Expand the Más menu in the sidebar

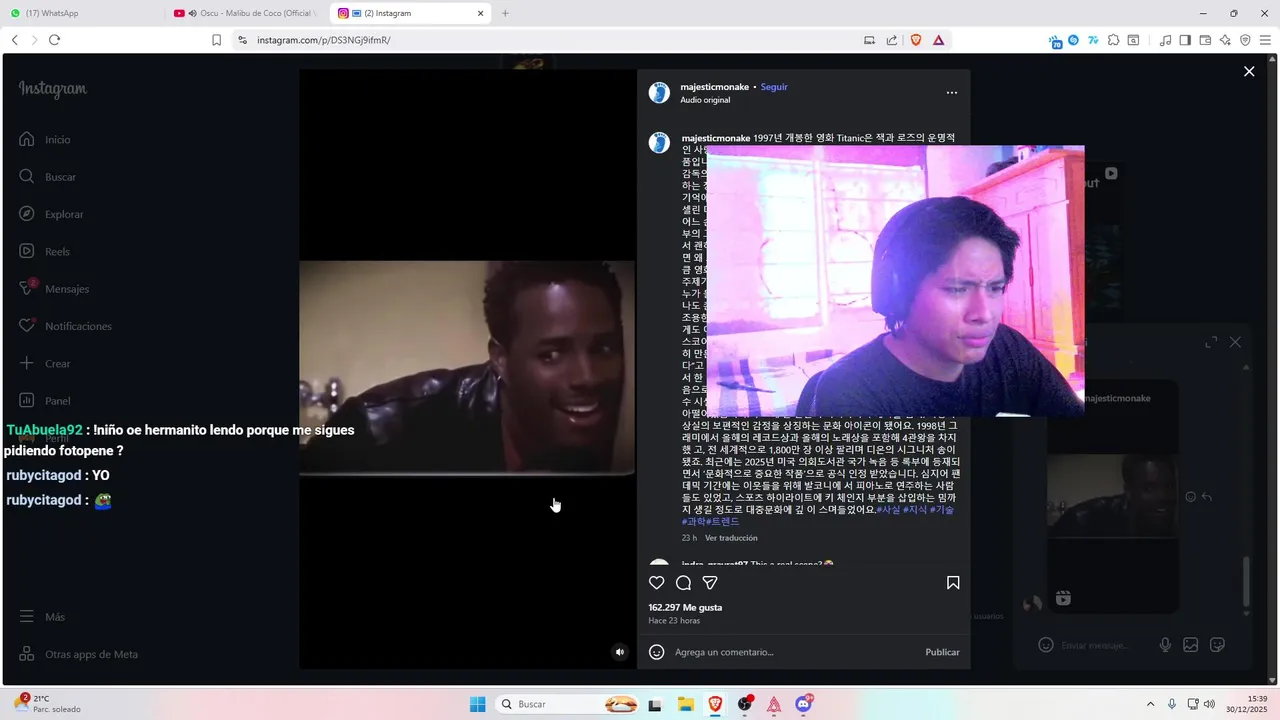pos(42,617)
